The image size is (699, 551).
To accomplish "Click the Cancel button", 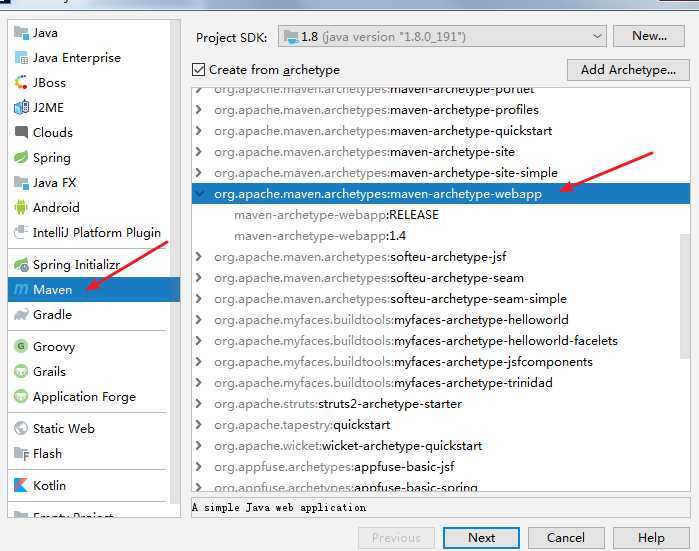I will tap(566, 538).
